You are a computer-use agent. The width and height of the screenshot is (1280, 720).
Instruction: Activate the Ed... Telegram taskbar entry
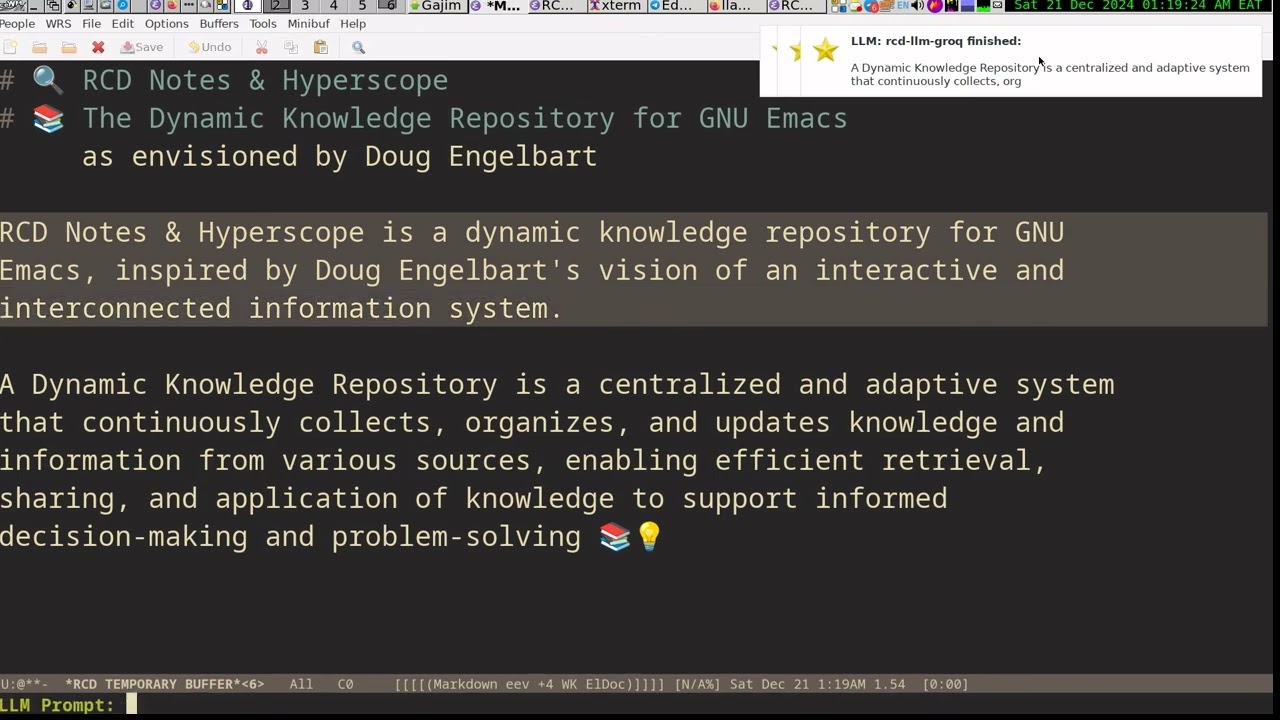(676, 6)
